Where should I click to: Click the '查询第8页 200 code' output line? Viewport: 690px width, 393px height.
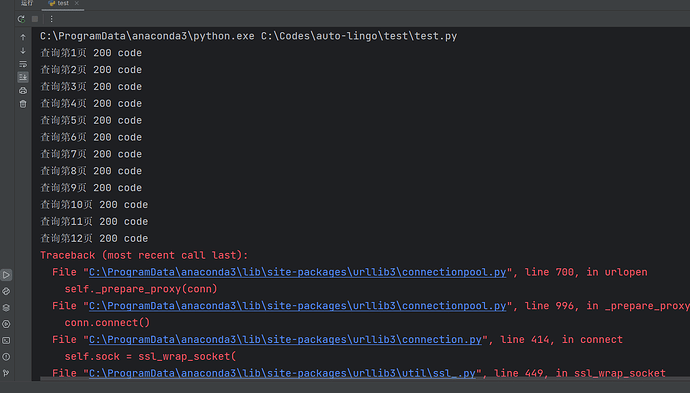pos(91,171)
